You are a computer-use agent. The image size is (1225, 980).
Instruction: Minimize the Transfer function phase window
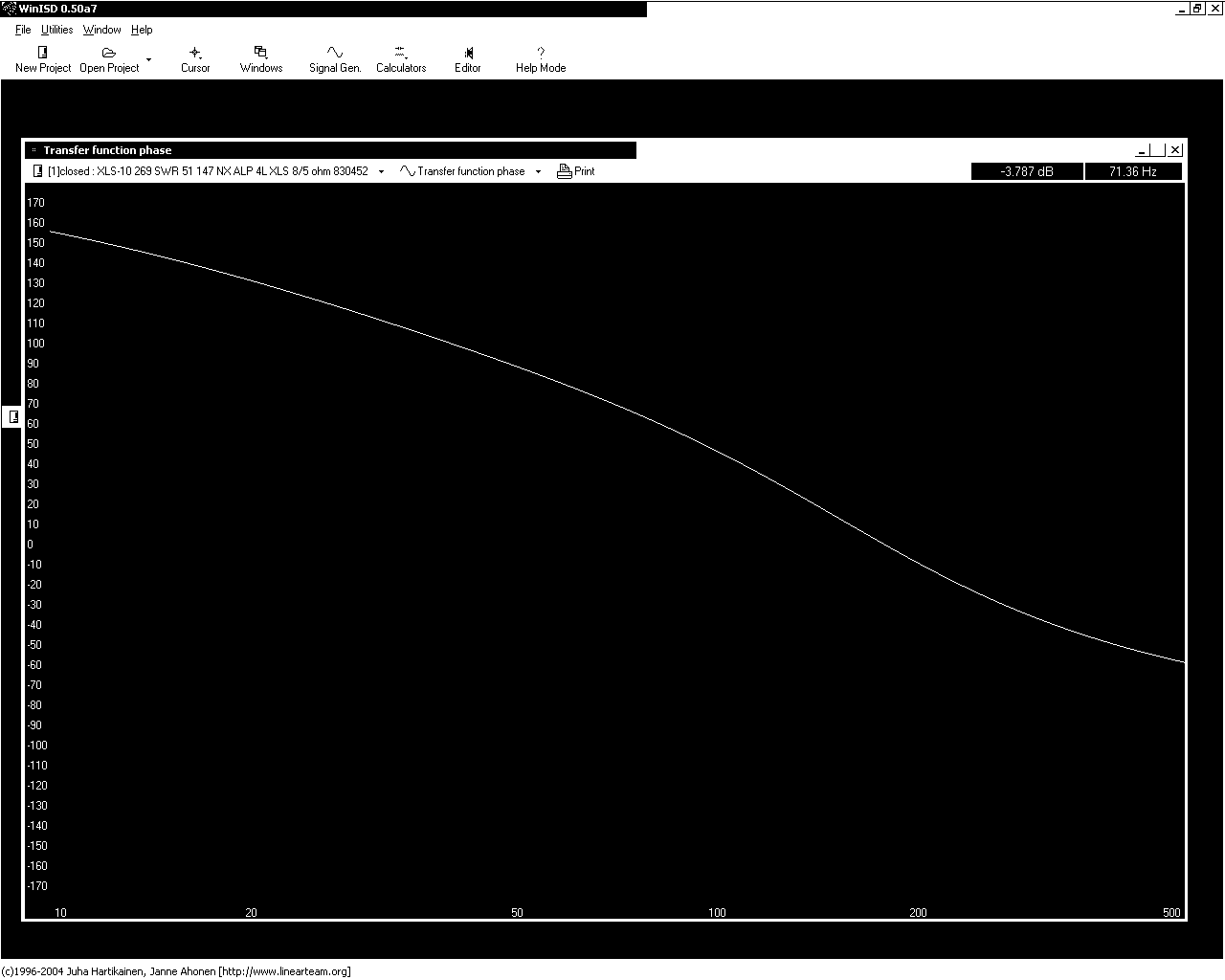tap(1142, 150)
